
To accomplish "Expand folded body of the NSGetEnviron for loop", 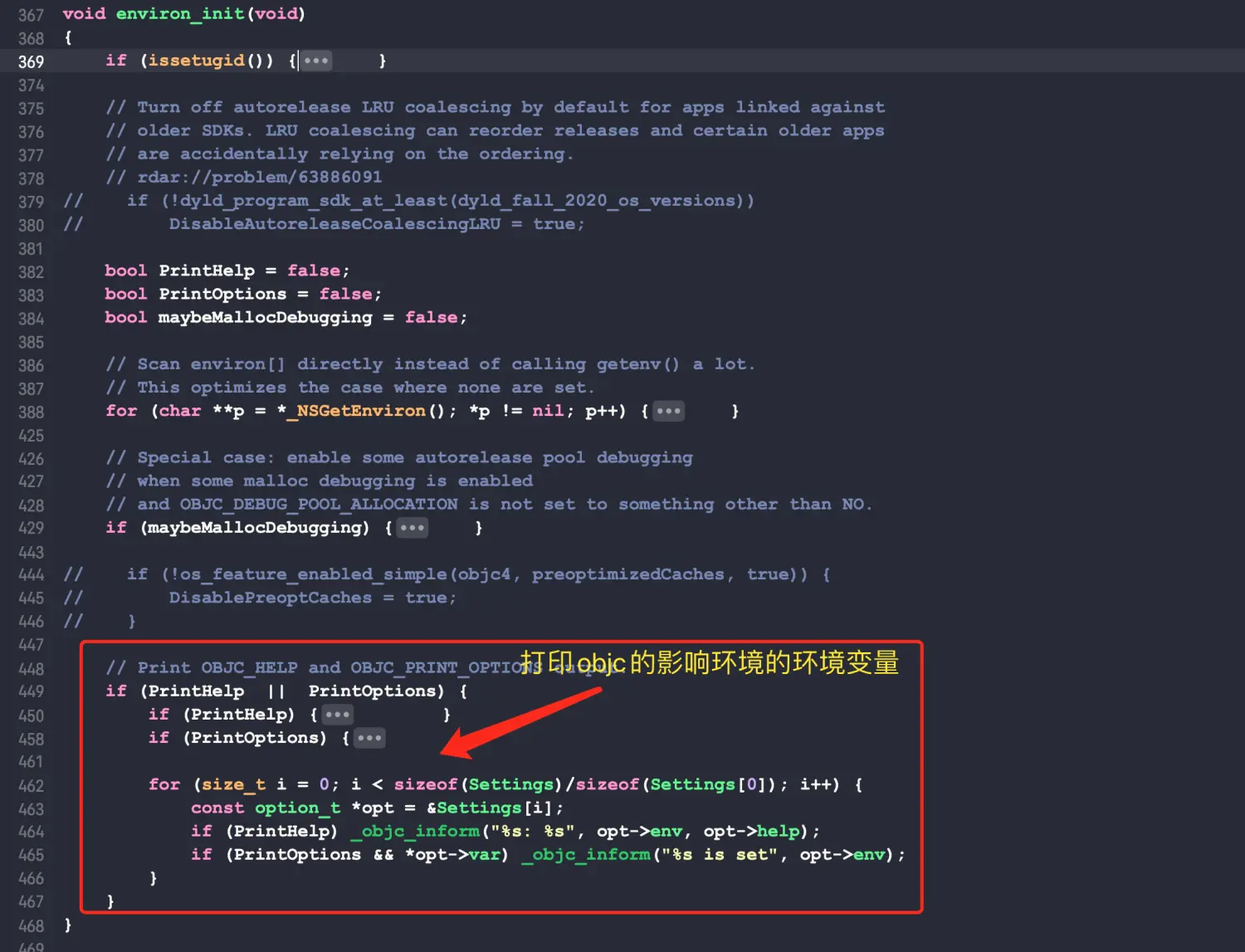I will (x=668, y=411).
